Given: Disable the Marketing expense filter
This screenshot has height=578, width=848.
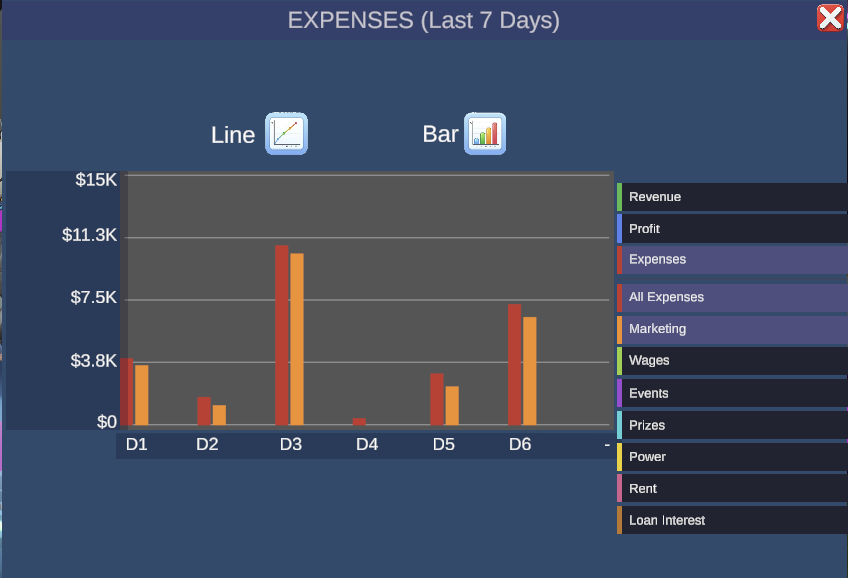Looking at the screenshot, I should pyautogui.click(x=732, y=329).
